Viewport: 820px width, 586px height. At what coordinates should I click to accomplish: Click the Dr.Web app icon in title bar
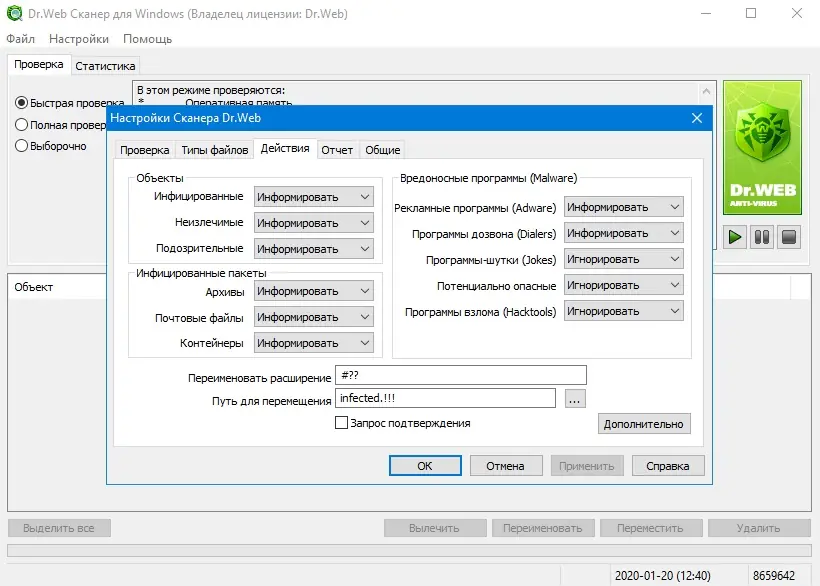click(x=14, y=13)
